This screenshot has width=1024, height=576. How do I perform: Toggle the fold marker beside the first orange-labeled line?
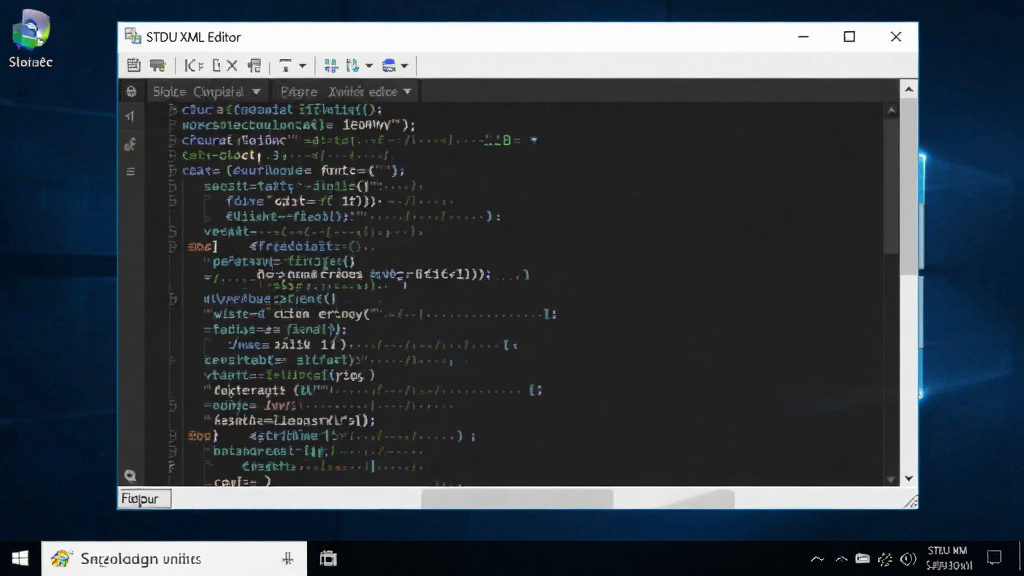172,246
